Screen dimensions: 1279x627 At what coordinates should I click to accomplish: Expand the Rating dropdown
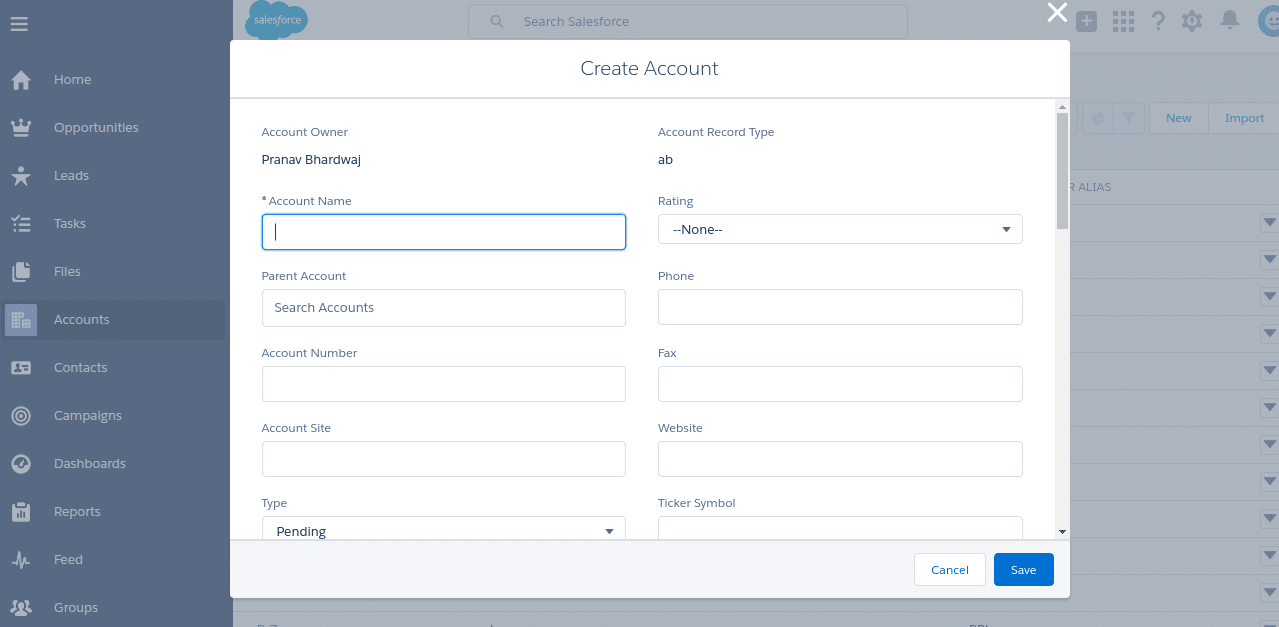pyautogui.click(x=840, y=230)
